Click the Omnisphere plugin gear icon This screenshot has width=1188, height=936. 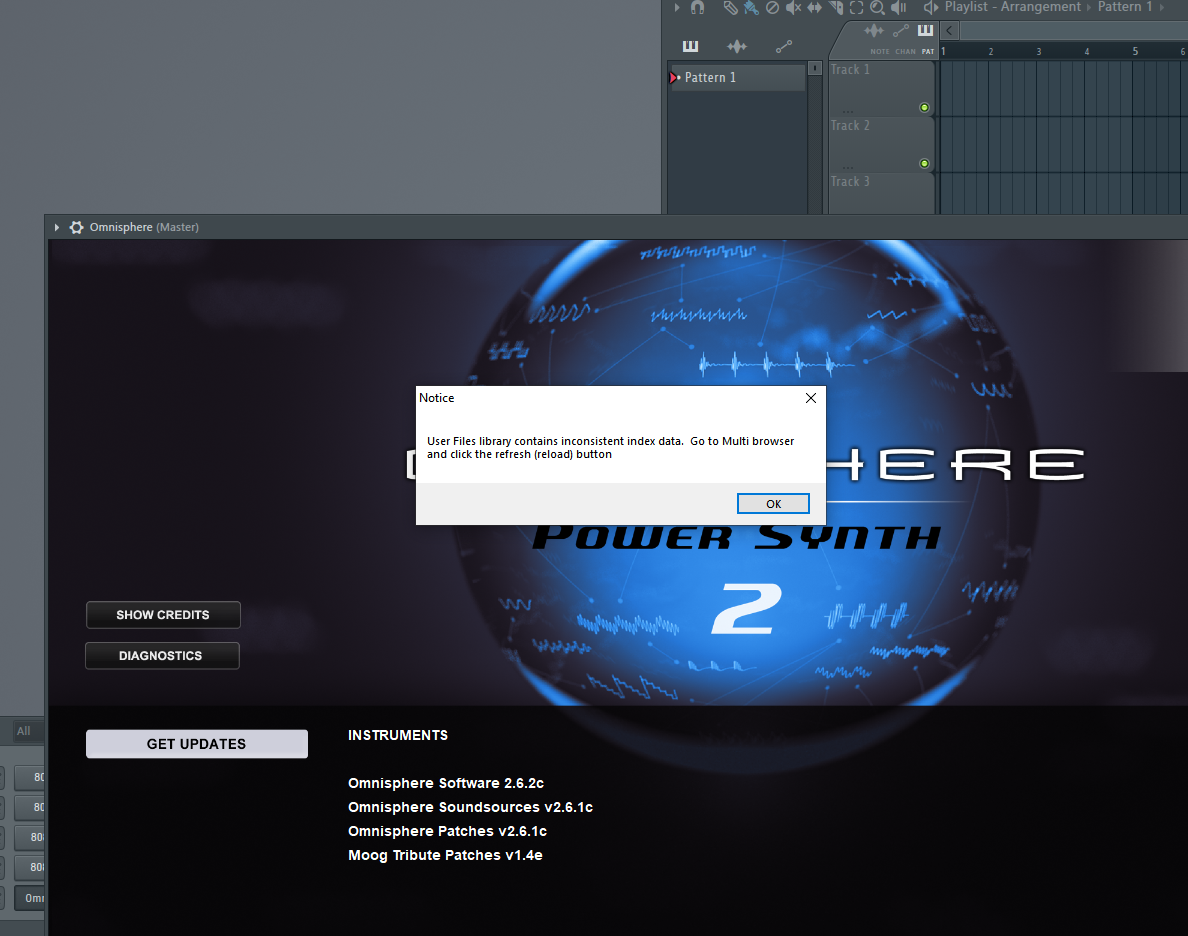click(x=77, y=227)
